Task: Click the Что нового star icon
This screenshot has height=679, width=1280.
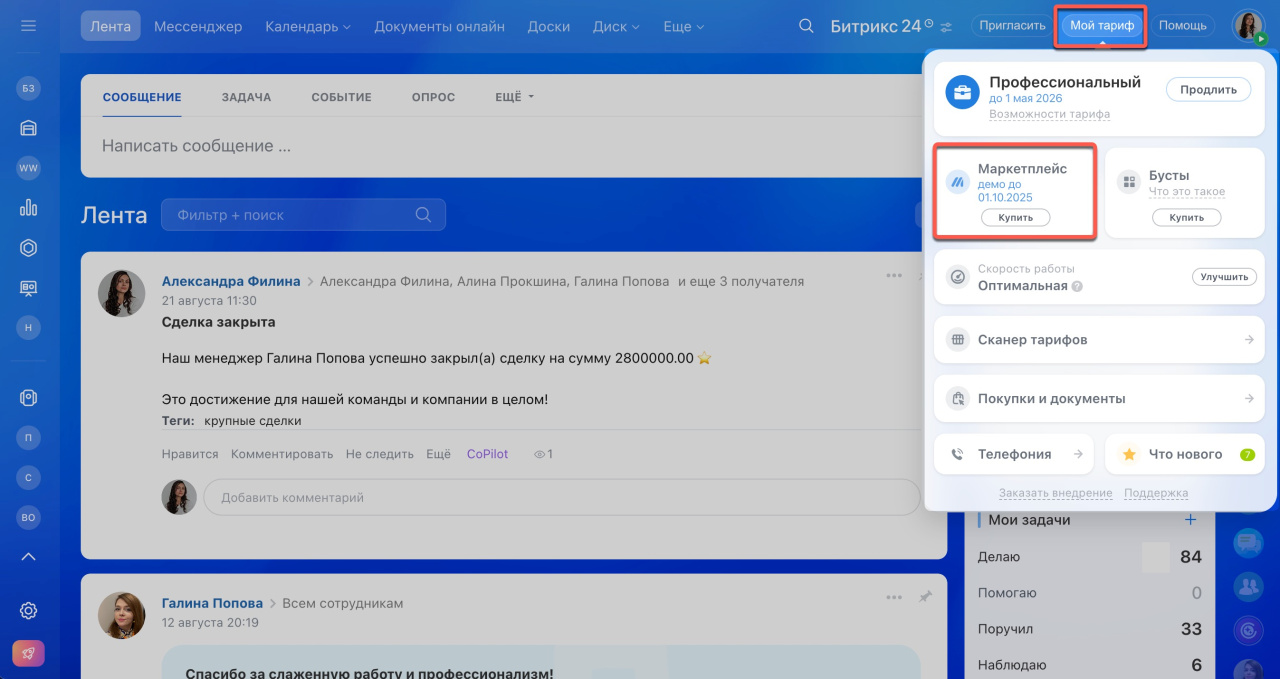Action: tap(1129, 454)
